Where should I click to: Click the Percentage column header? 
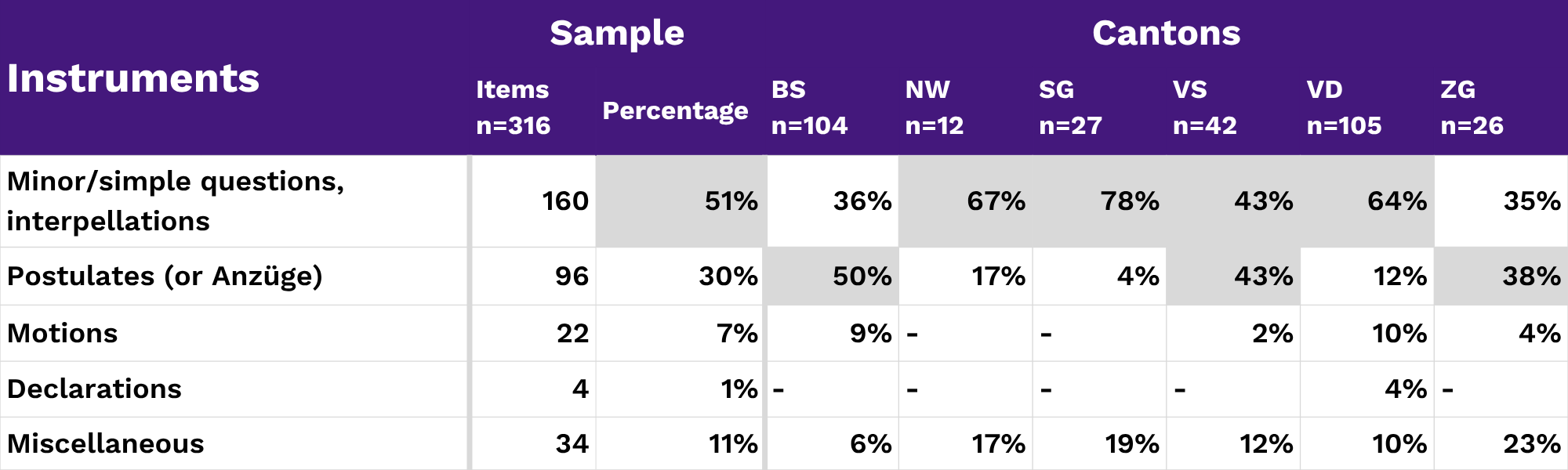point(675,110)
